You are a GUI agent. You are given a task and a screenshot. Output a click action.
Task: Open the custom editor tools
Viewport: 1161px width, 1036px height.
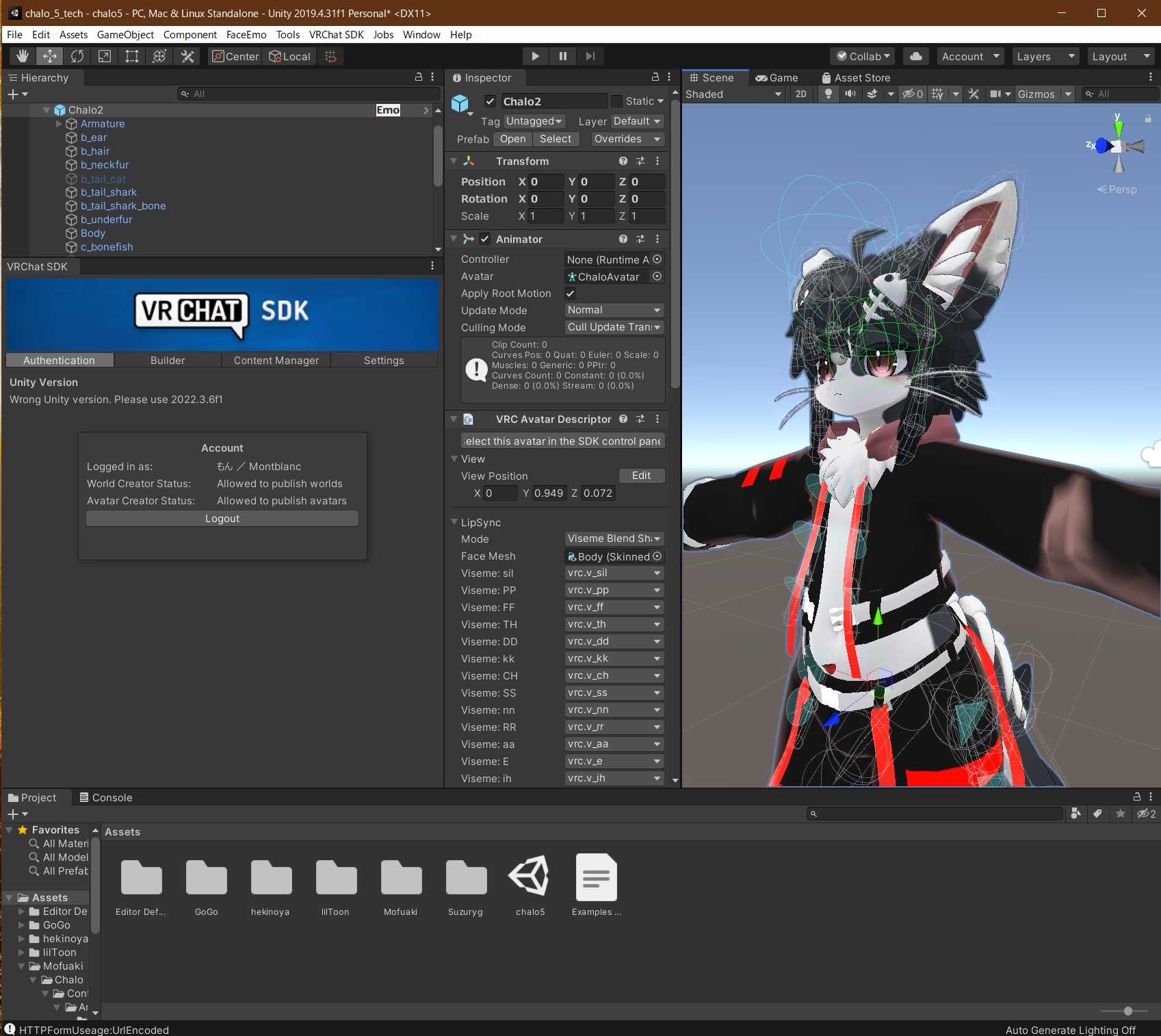point(187,56)
